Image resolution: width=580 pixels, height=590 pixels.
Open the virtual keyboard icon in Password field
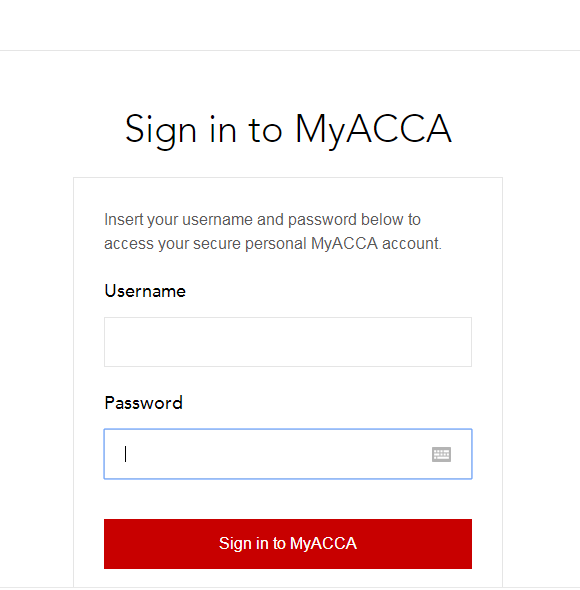[441, 454]
